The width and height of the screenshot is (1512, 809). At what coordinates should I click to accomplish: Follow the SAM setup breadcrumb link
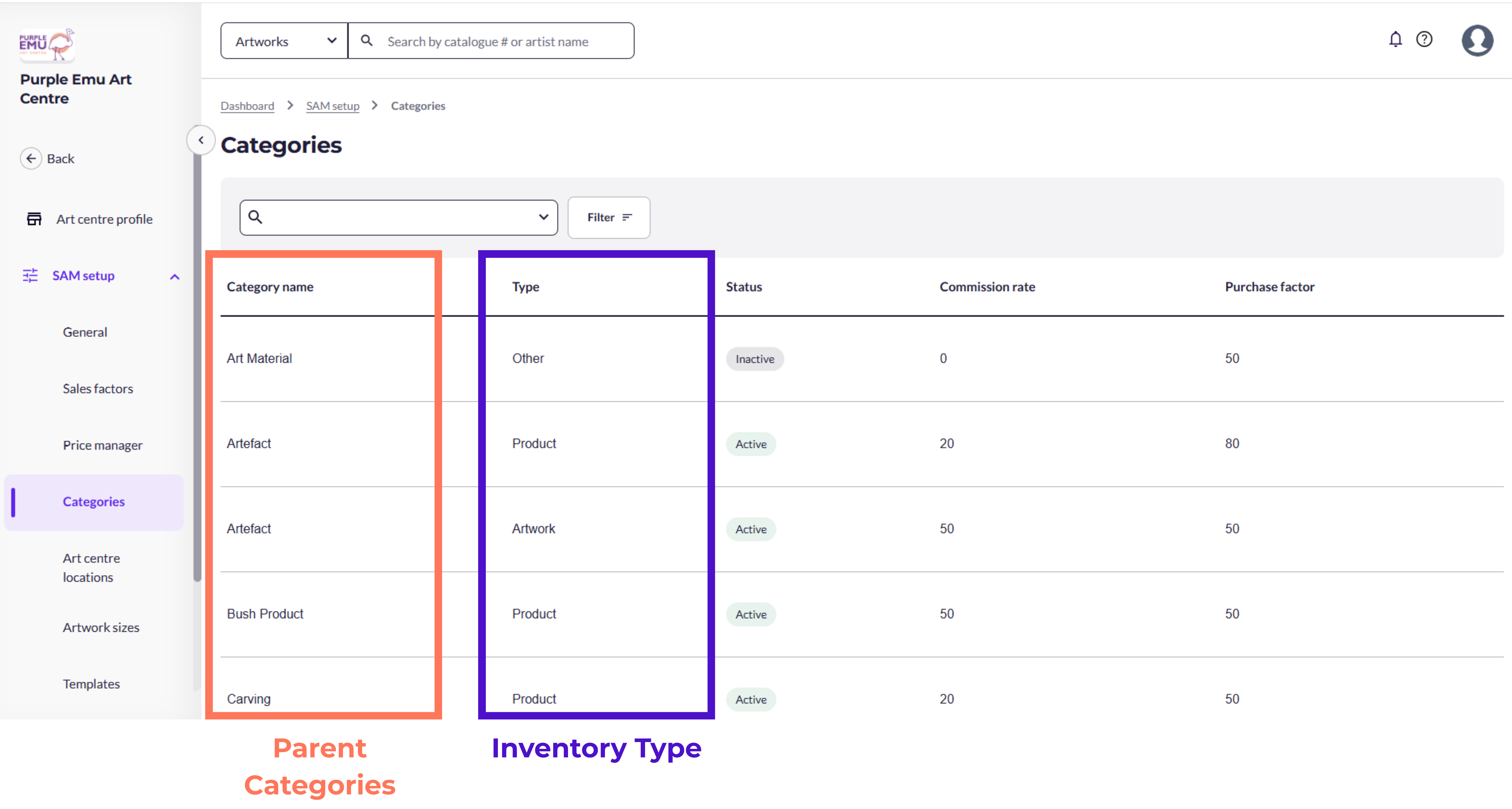(x=333, y=106)
